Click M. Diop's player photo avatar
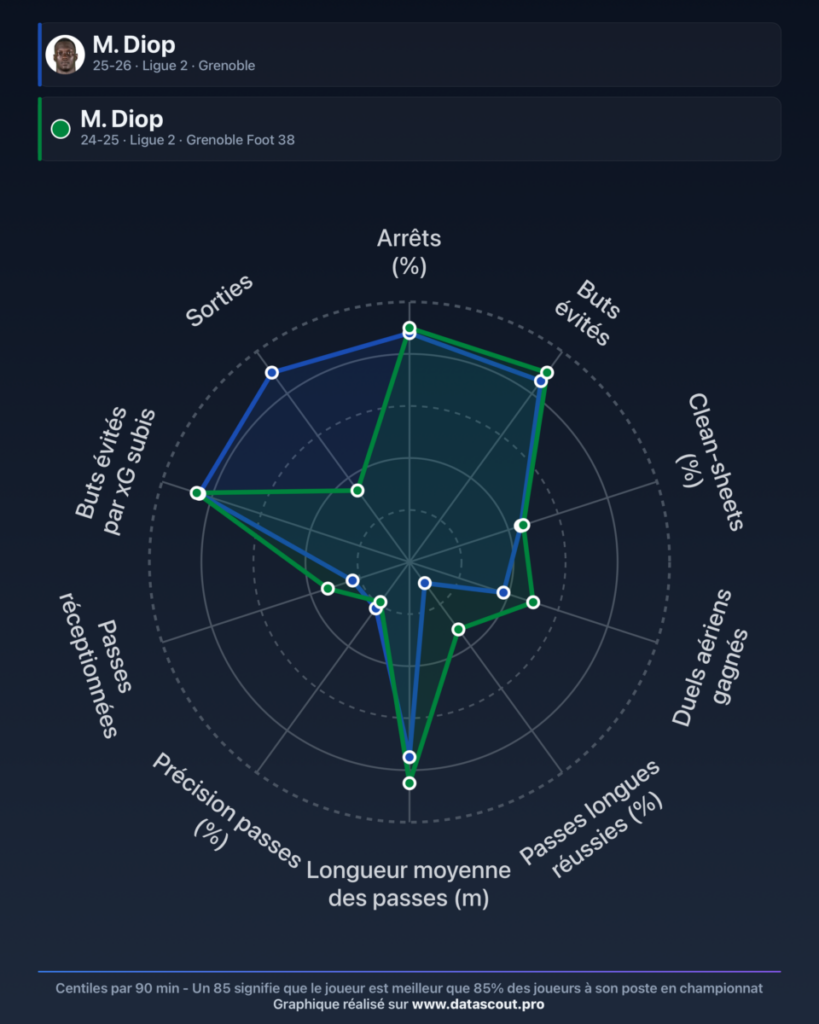 (x=65, y=54)
